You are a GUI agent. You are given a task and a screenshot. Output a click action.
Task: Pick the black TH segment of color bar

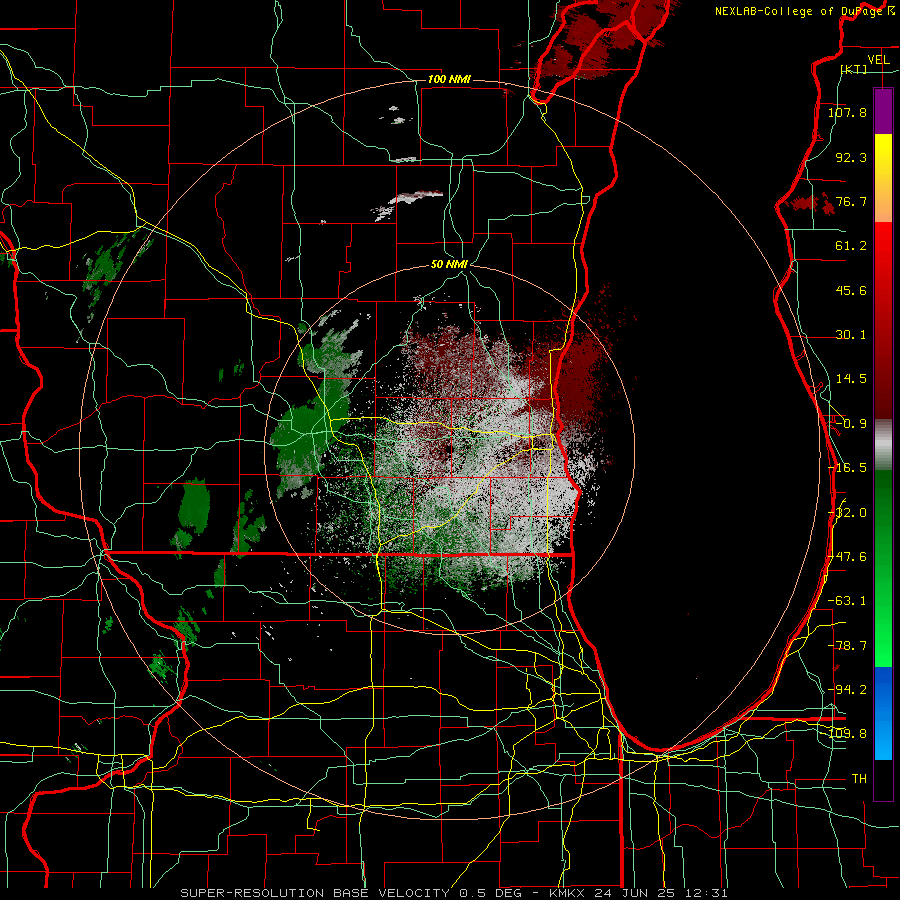(883, 780)
